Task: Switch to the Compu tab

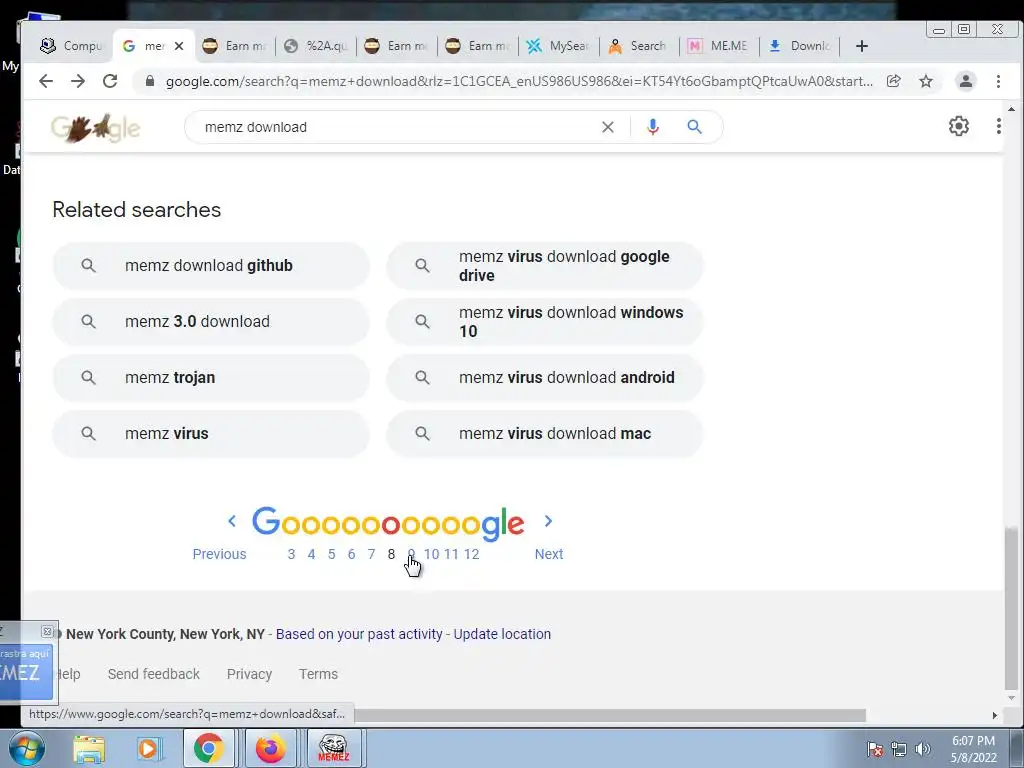Action: coord(72,46)
